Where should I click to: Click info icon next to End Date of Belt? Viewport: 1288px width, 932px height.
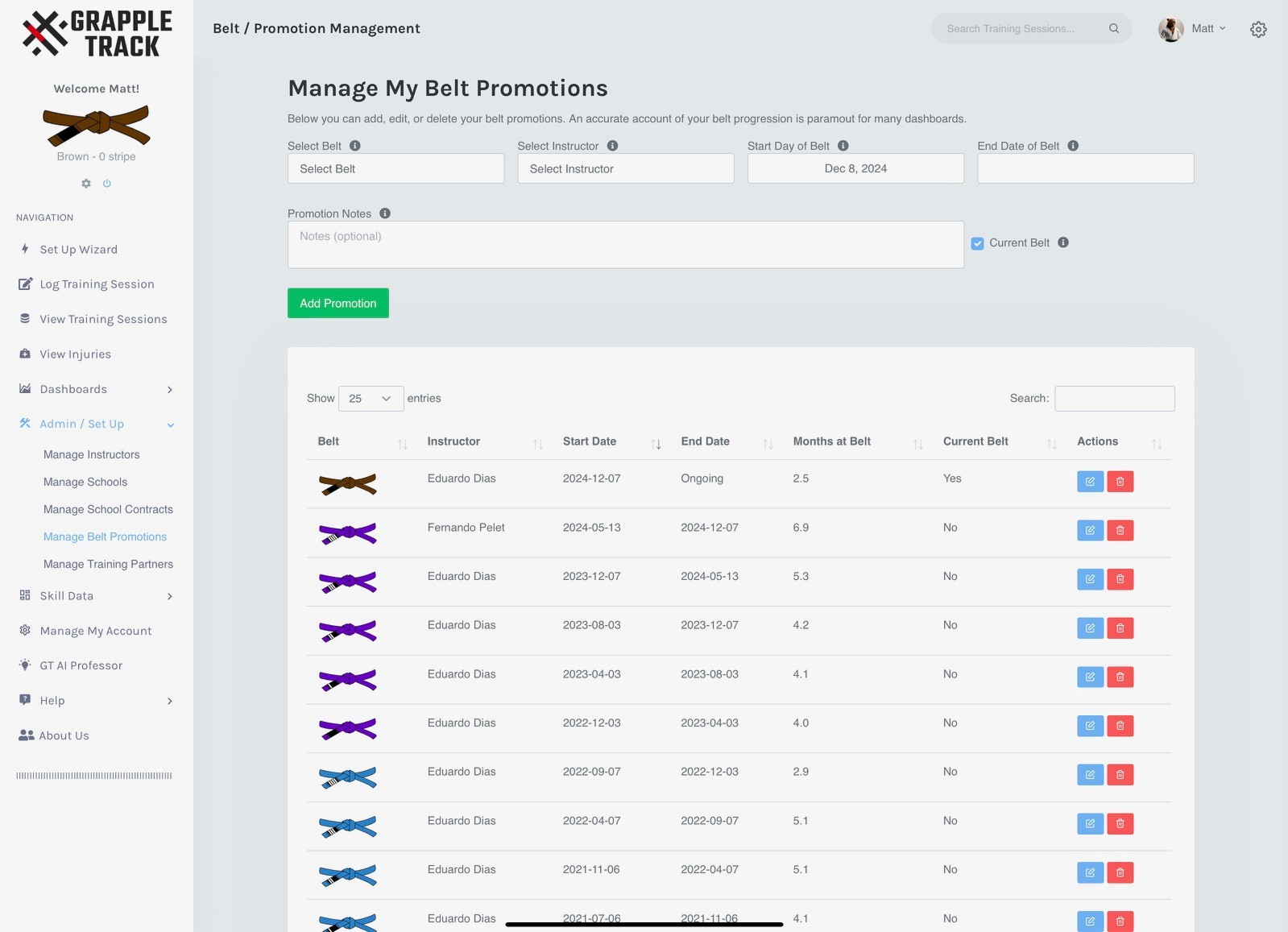(x=1073, y=146)
